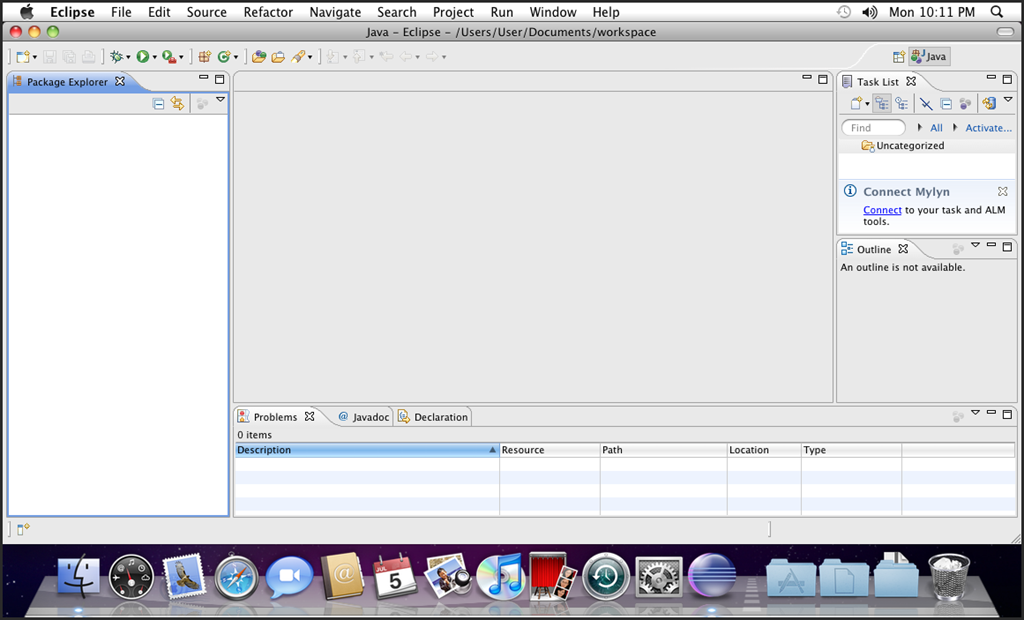Click the Connect hyperlink for Mylyn
Screen dimensions: 1024x620
click(x=882, y=210)
